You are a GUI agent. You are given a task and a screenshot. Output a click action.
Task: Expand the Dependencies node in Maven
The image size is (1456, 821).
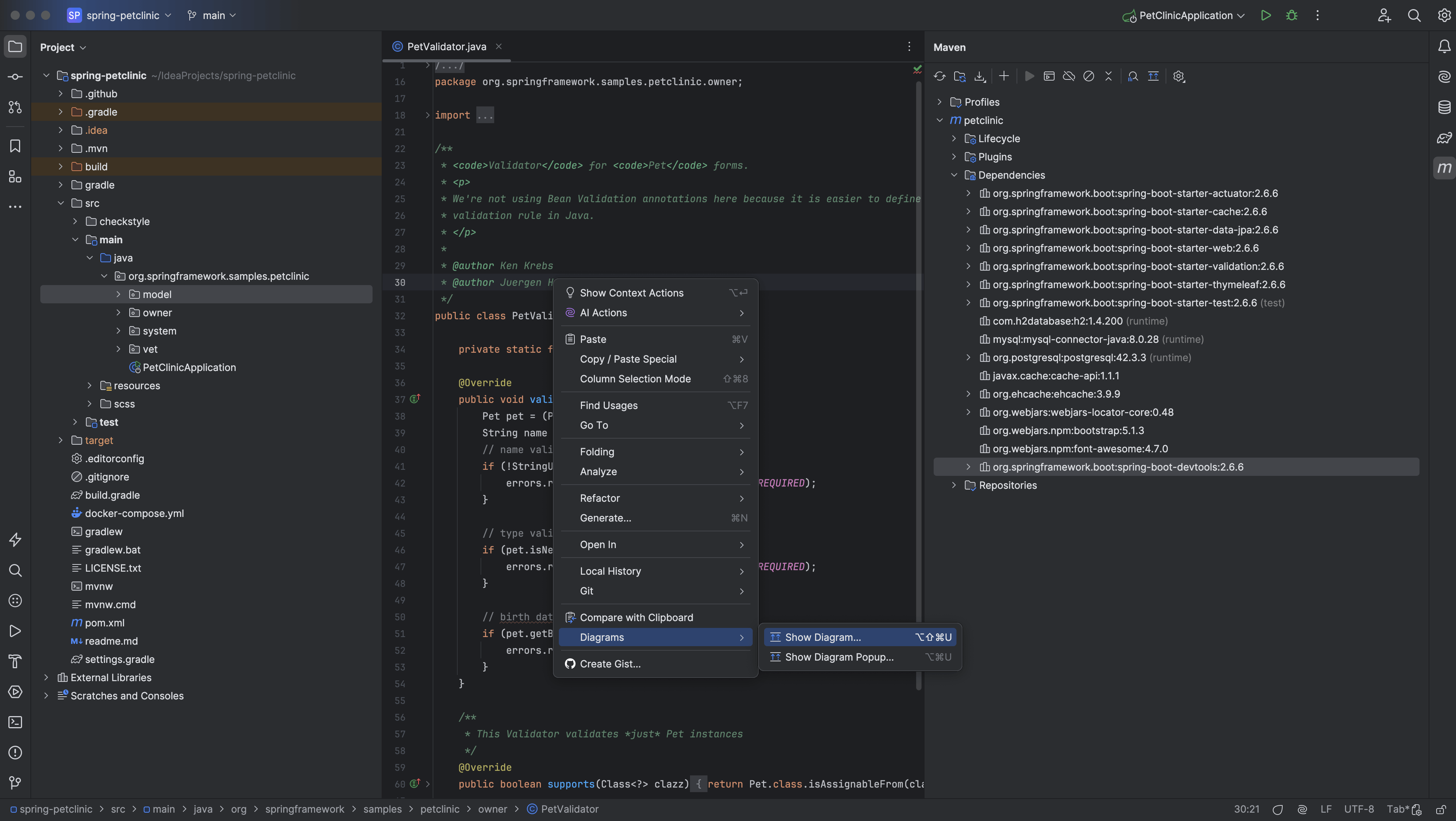pyautogui.click(x=955, y=175)
